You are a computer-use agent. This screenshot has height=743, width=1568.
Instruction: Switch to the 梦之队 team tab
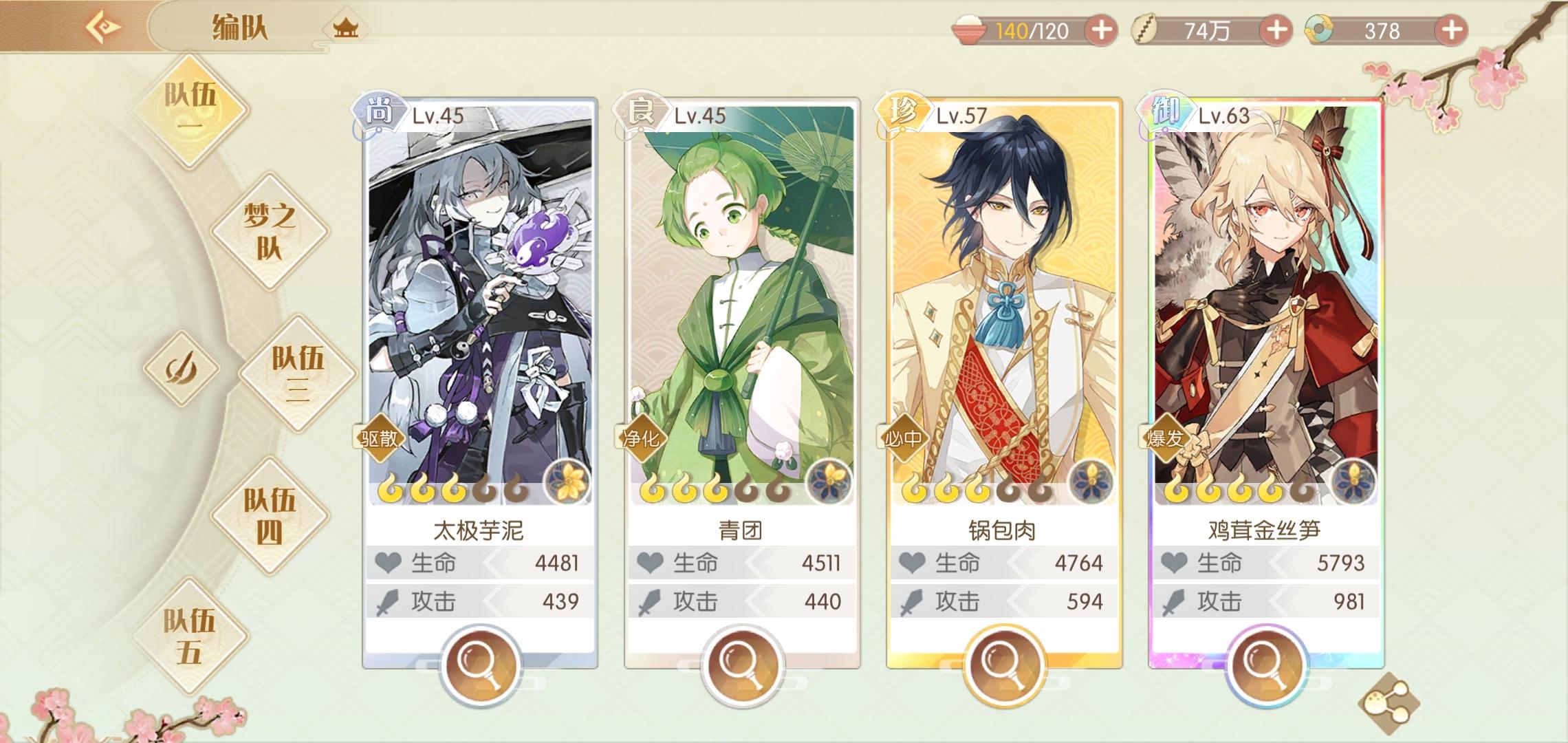click(x=270, y=231)
